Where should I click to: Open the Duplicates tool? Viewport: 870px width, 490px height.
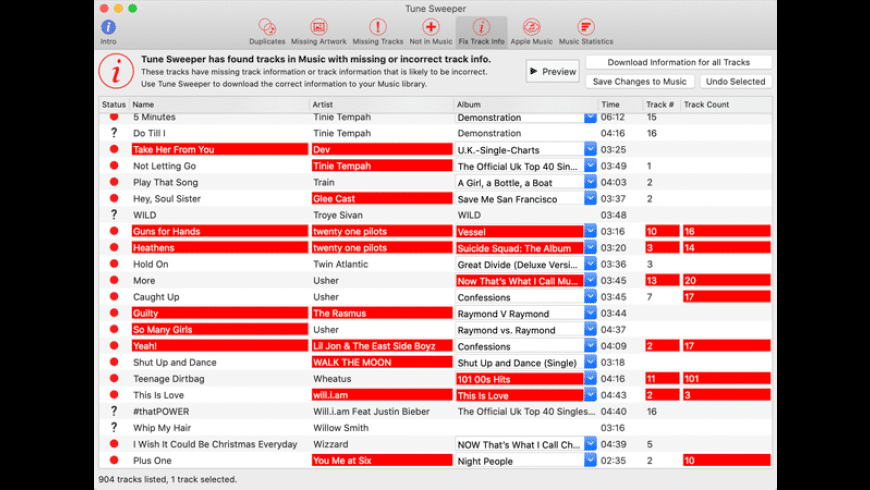coord(267,31)
